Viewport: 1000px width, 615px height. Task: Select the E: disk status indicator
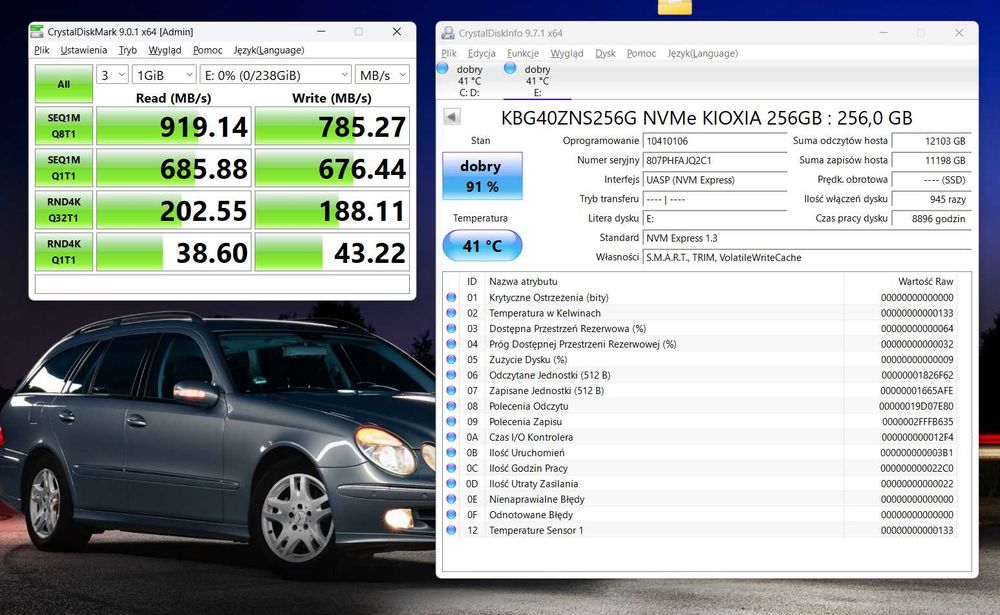click(510, 68)
